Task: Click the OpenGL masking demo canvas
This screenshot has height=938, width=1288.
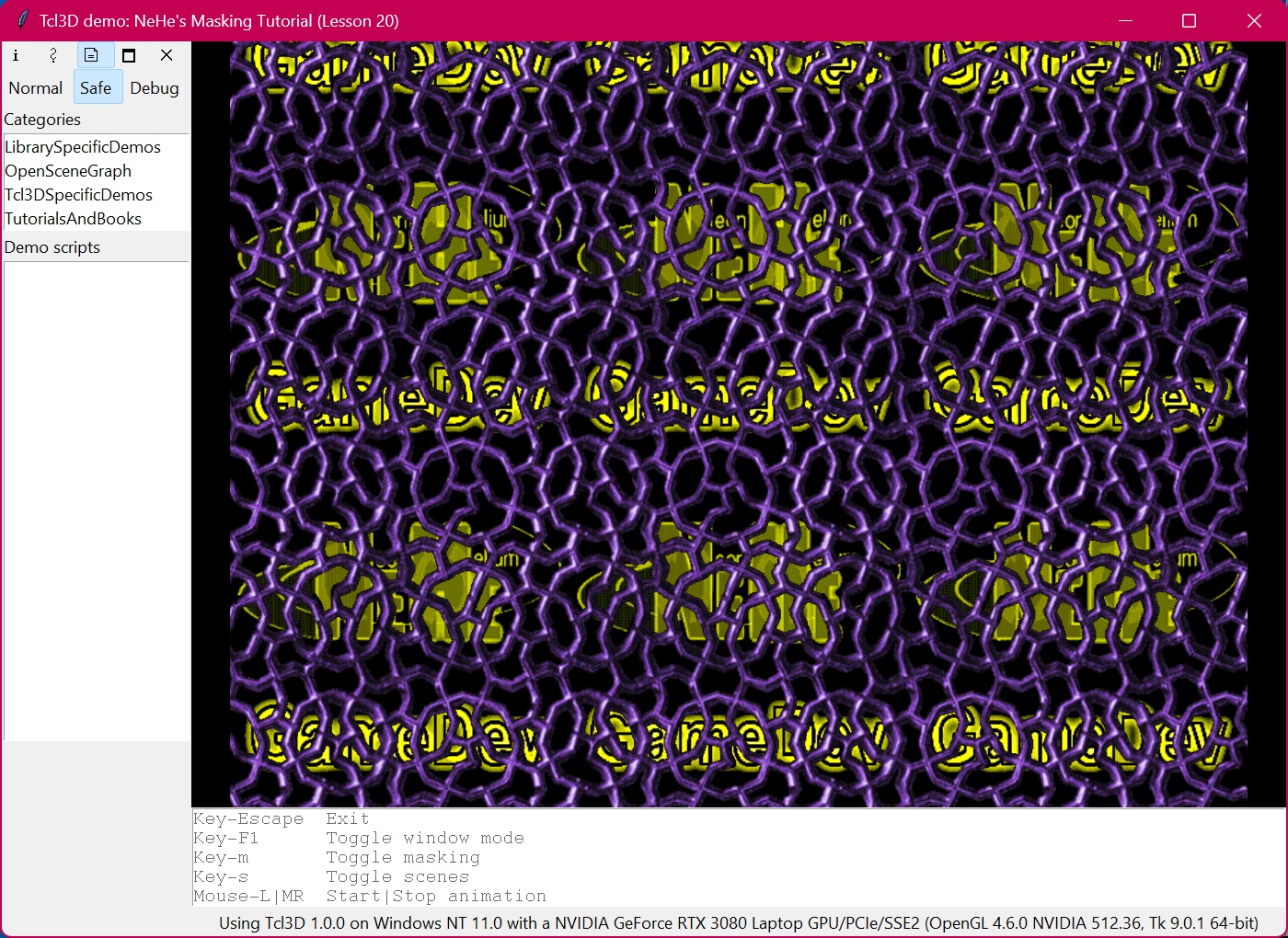Action: point(738,424)
